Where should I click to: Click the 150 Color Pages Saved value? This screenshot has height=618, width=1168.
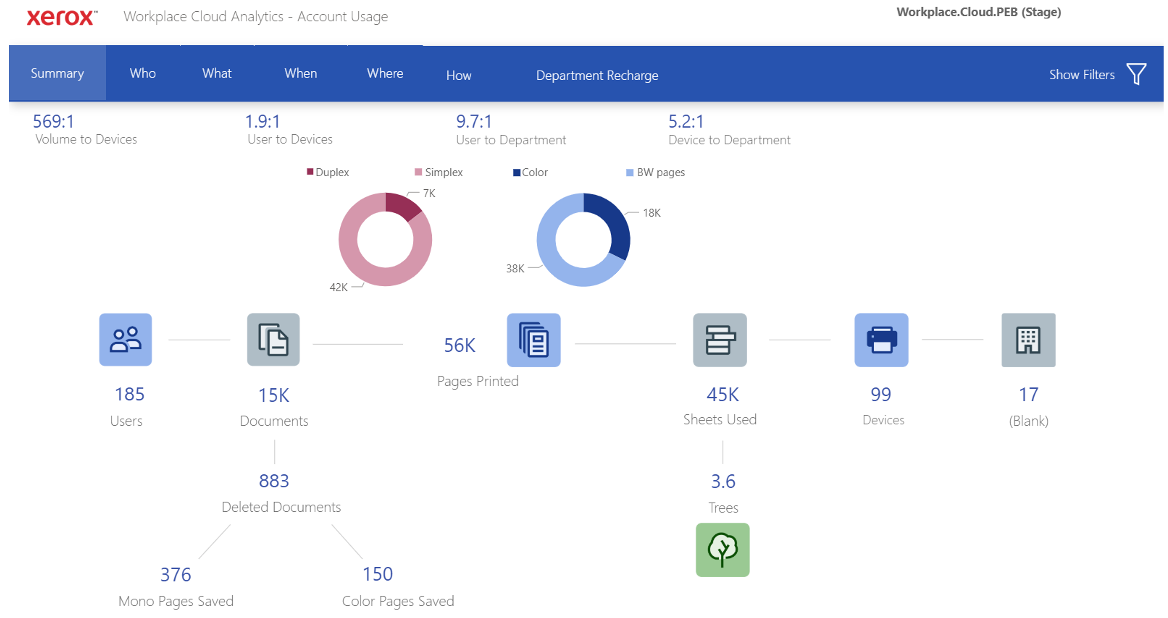click(x=378, y=574)
